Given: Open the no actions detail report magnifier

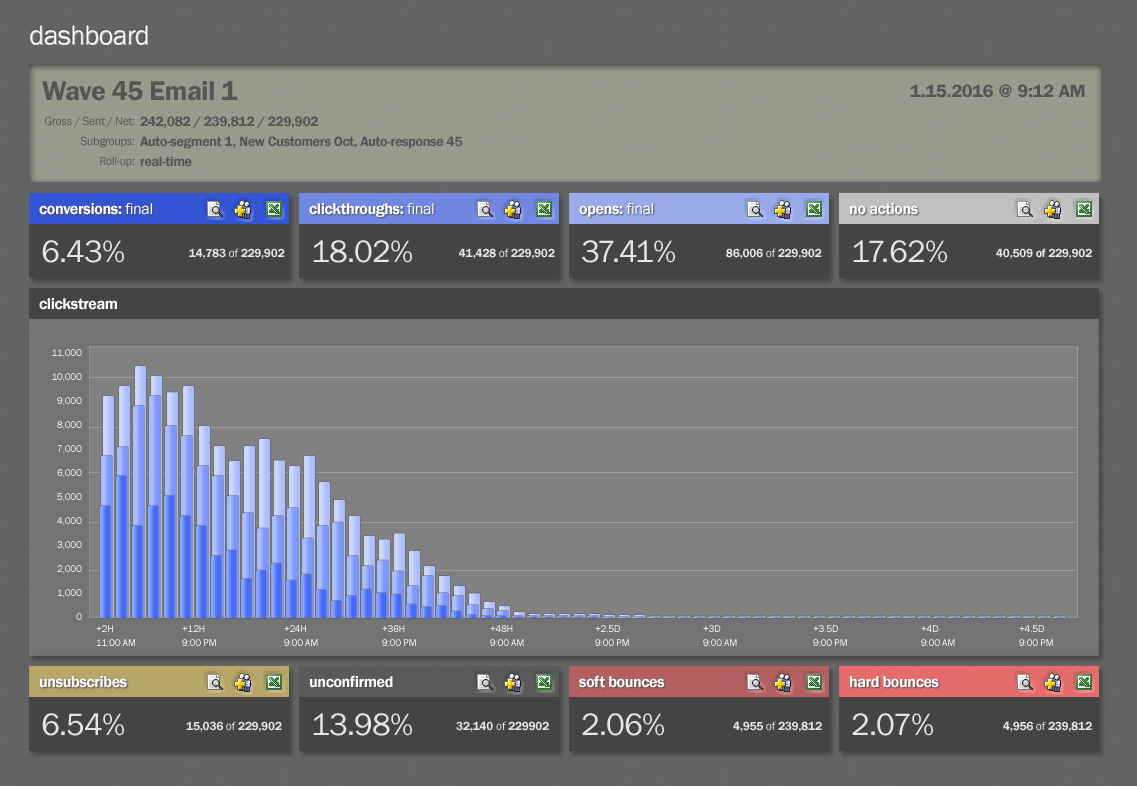Looking at the screenshot, I should [x=1023, y=210].
